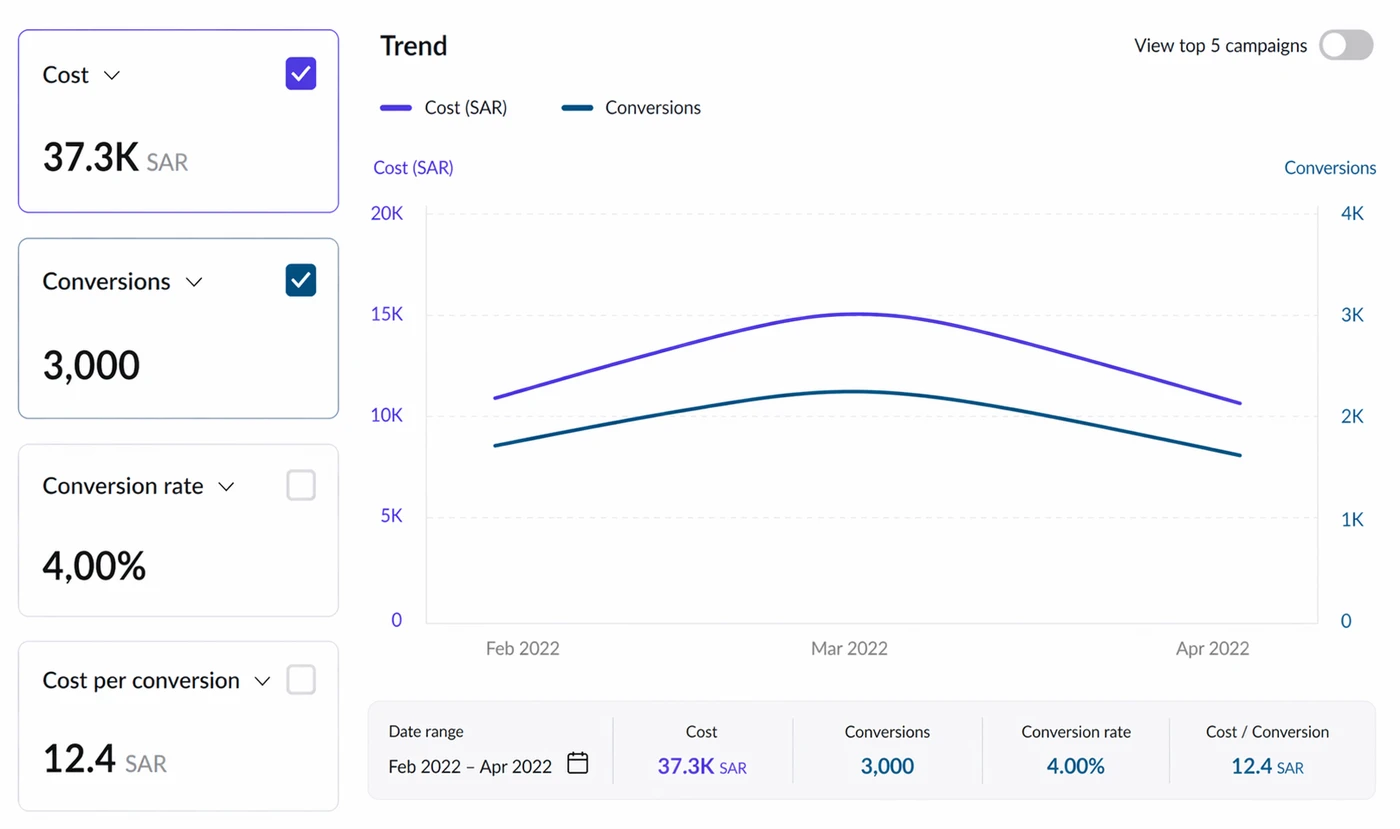Click the 37.3K value in Cost card
1400x829 pixels.
pyautogui.click(x=90, y=157)
